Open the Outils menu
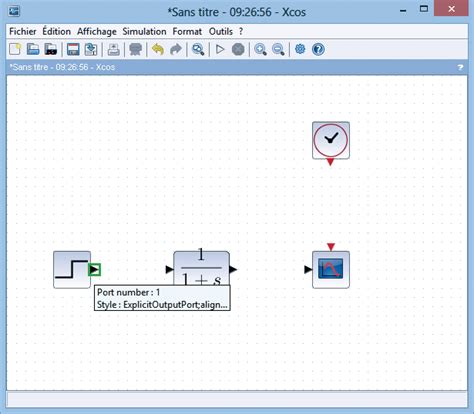474x414 pixels. [221, 31]
